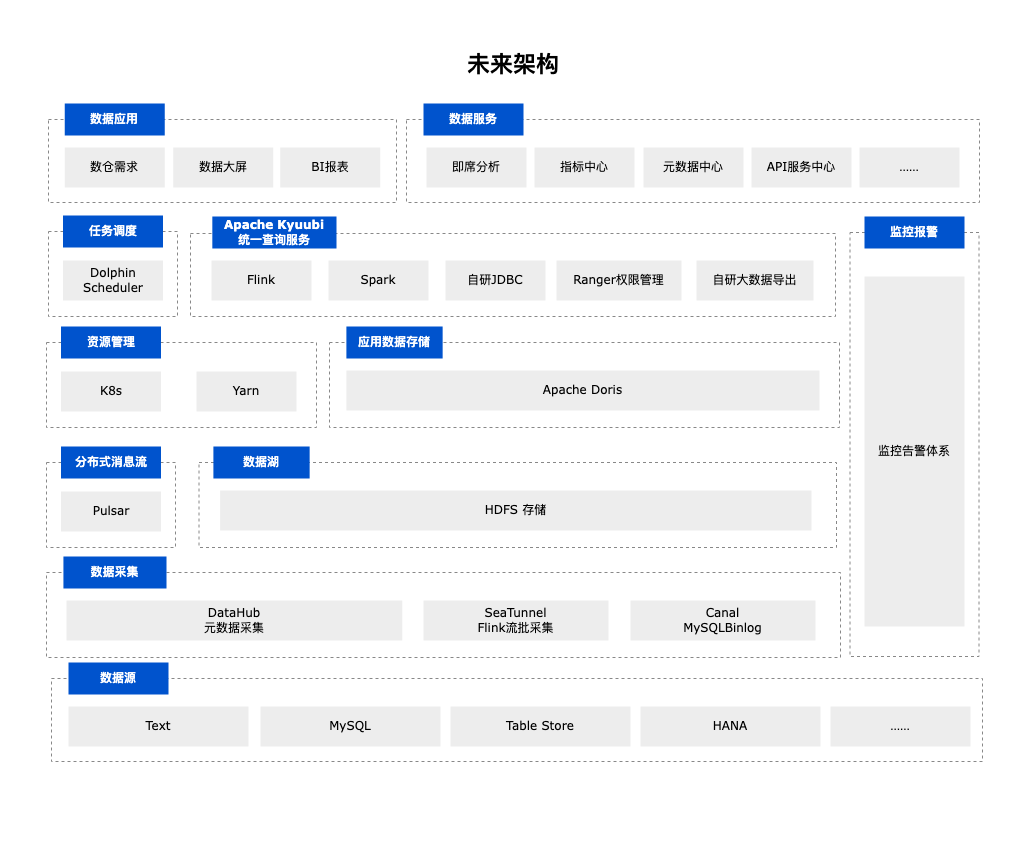Viewport: 1023px width, 843px height.
Task: Select the K8s box
Action: (x=110, y=391)
